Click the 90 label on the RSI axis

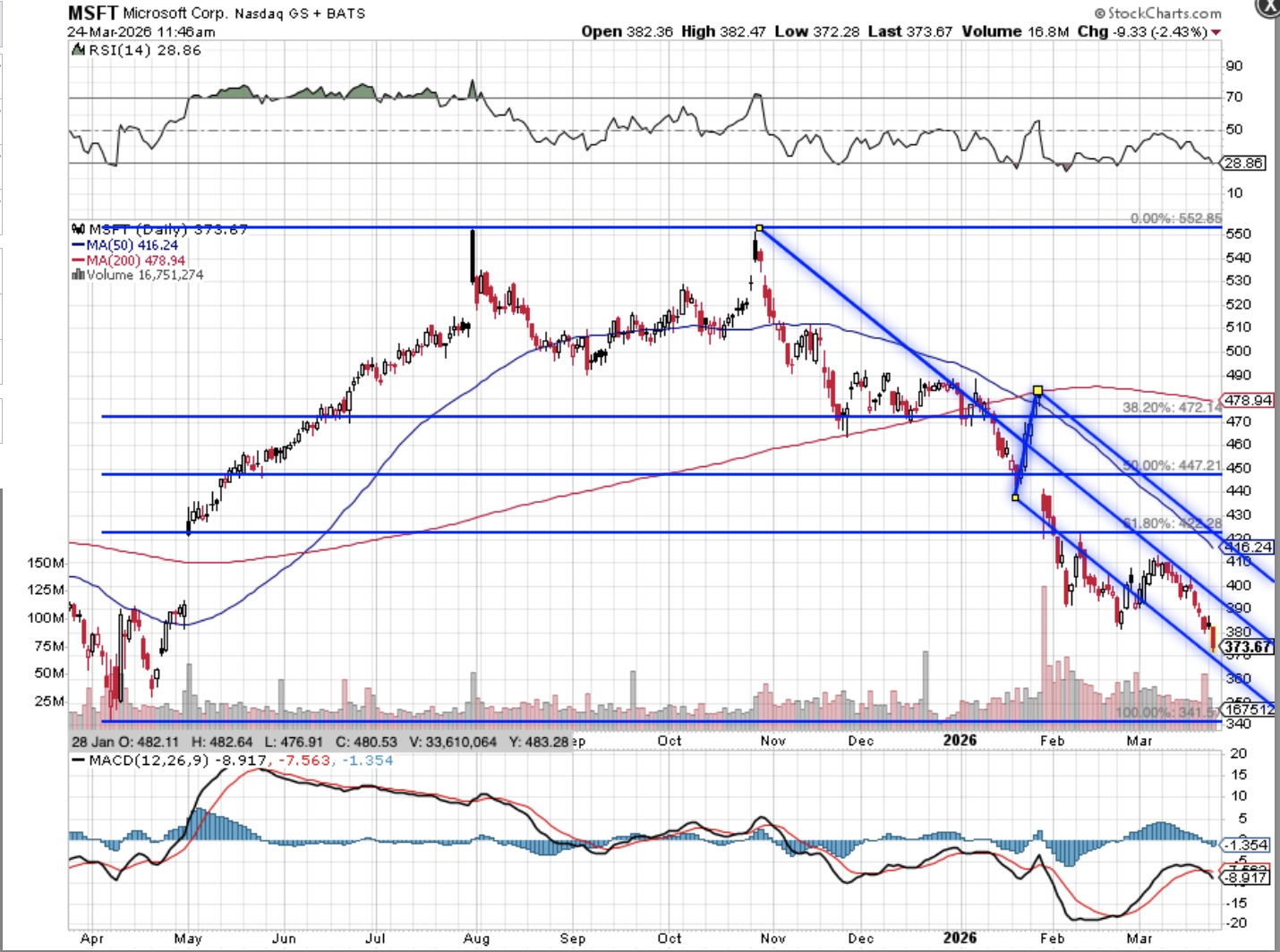pyautogui.click(x=1234, y=65)
